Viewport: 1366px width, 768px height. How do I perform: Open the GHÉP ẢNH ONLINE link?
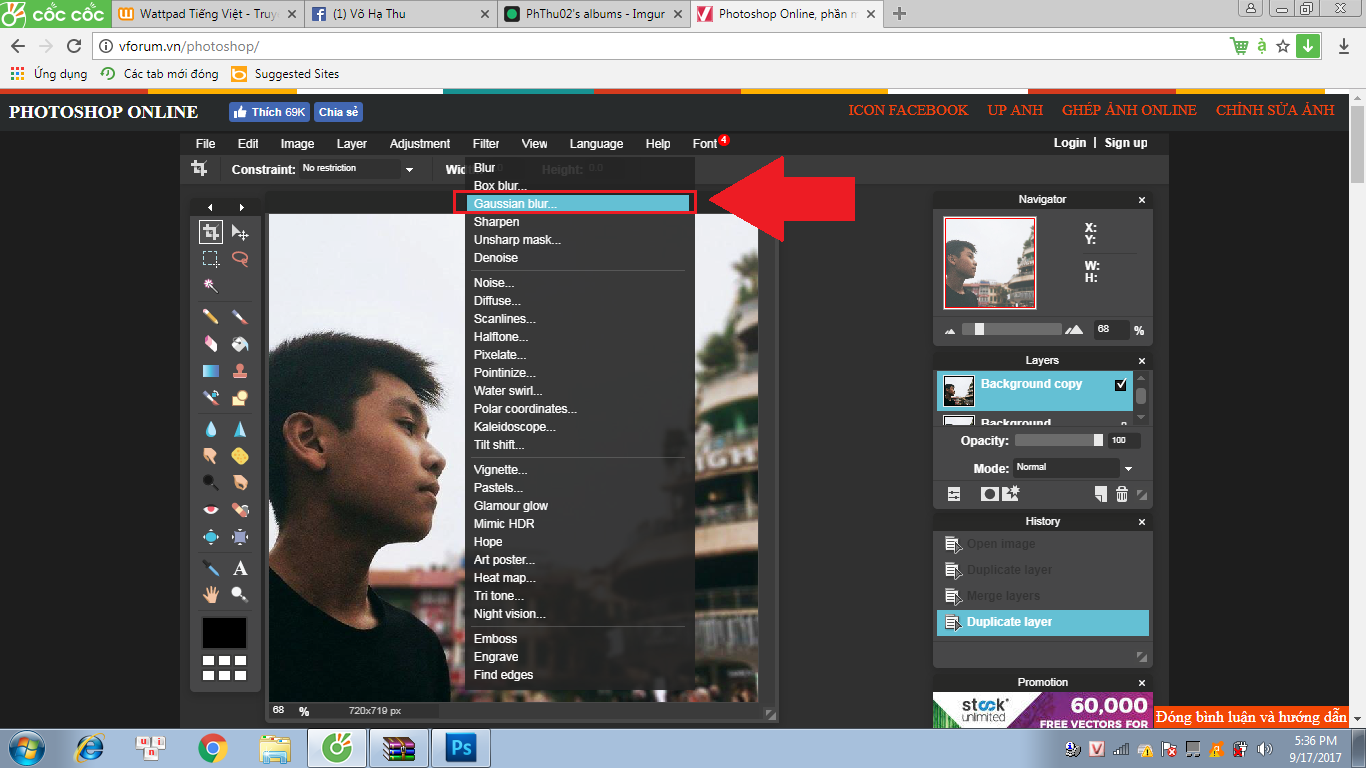(1129, 110)
